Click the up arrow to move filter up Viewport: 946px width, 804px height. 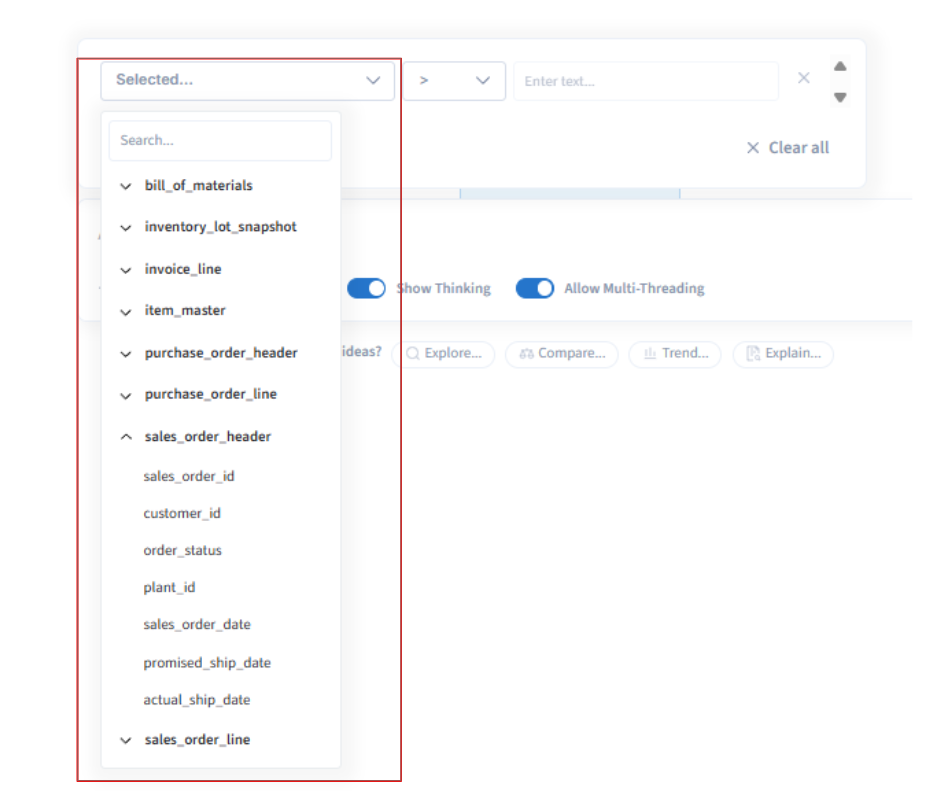click(x=840, y=66)
